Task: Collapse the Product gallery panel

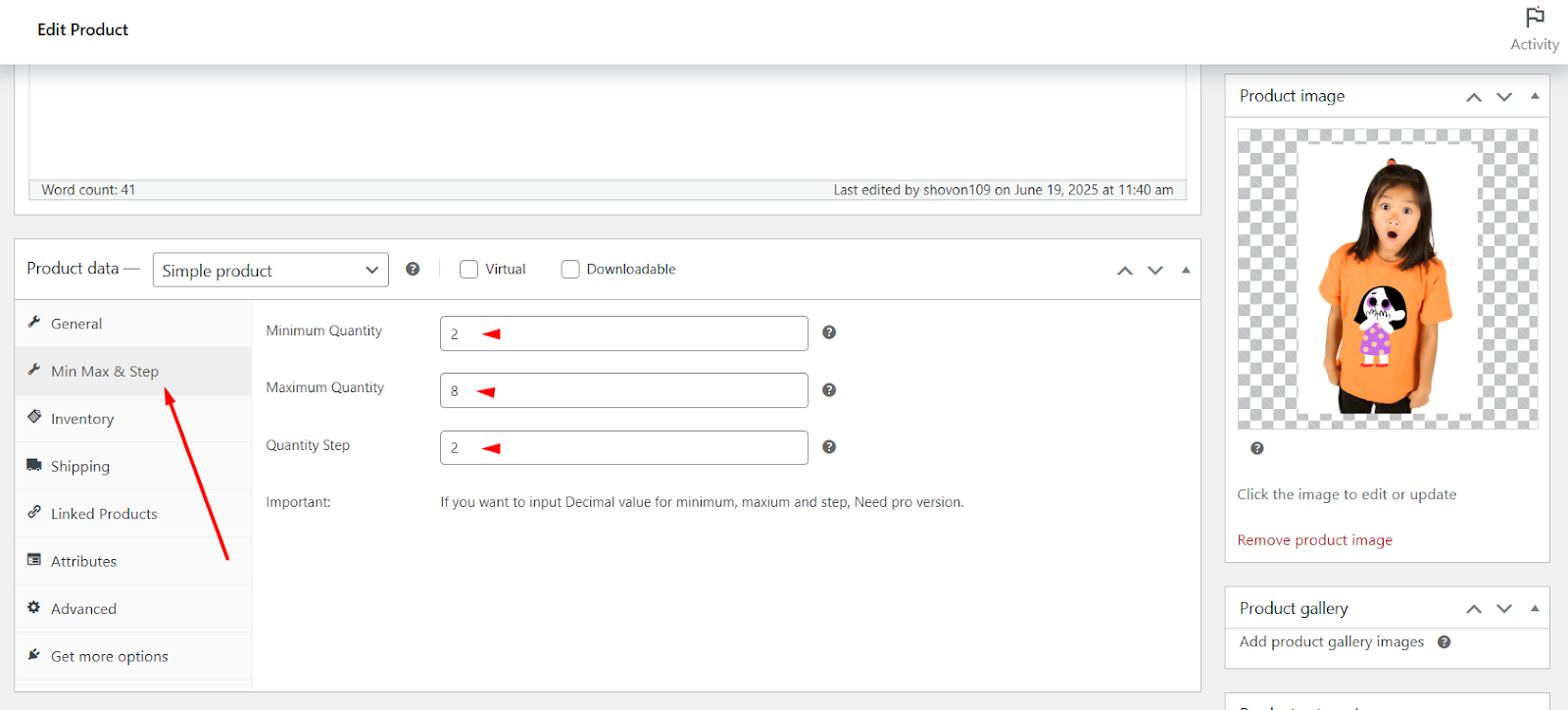Action: point(1535,608)
